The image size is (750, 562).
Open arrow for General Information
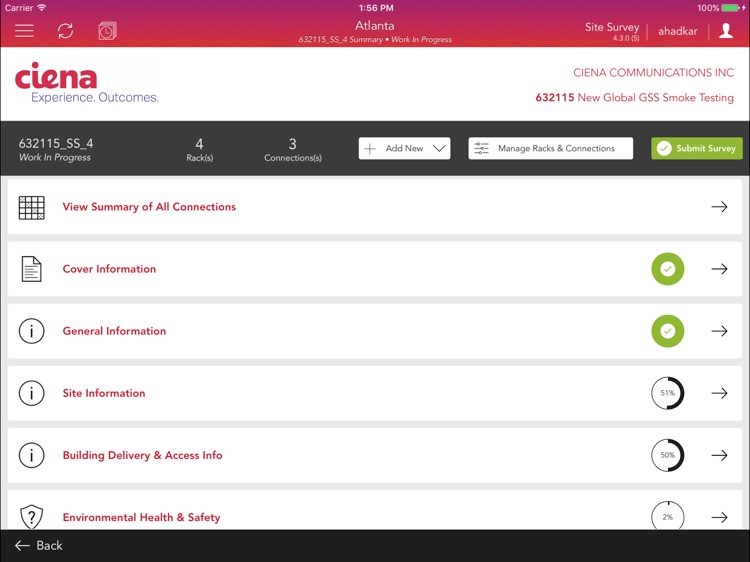point(719,331)
